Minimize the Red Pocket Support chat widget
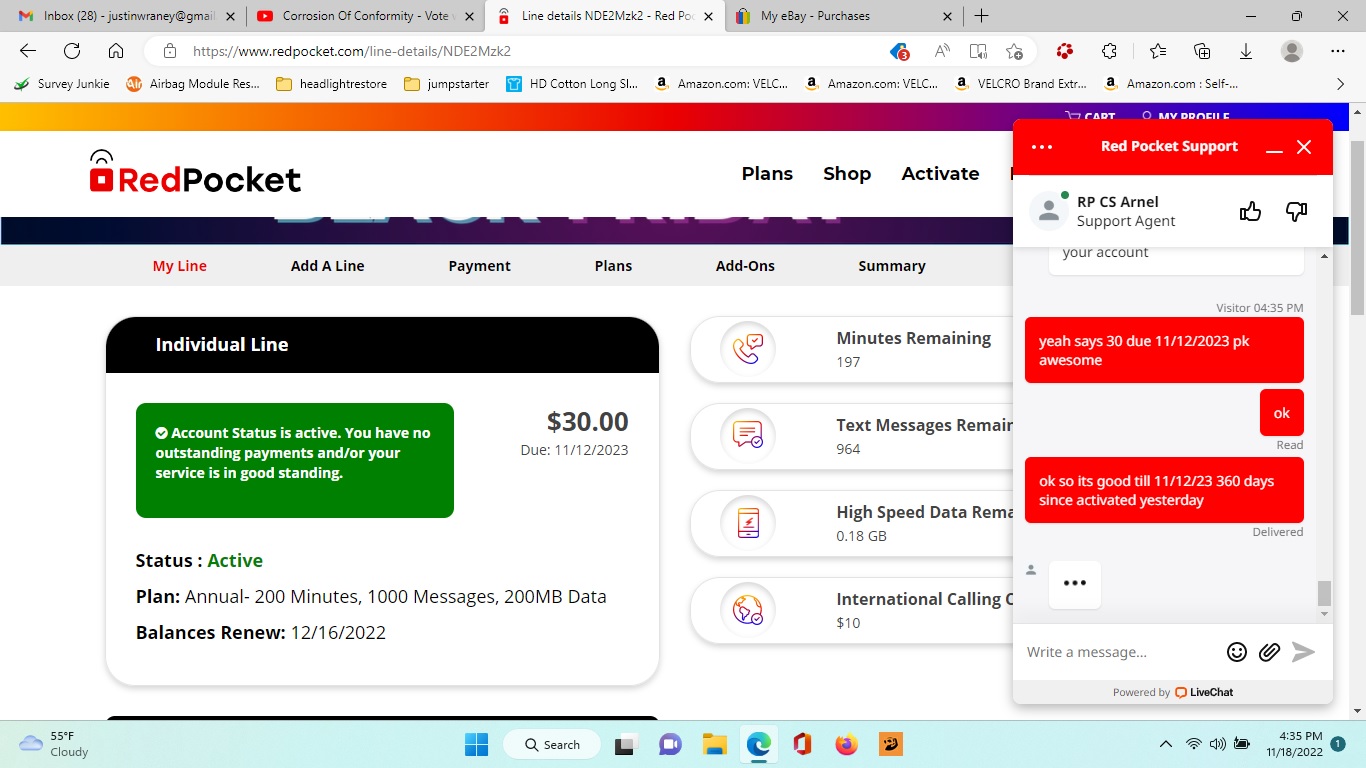 click(x=1274, y=148)
